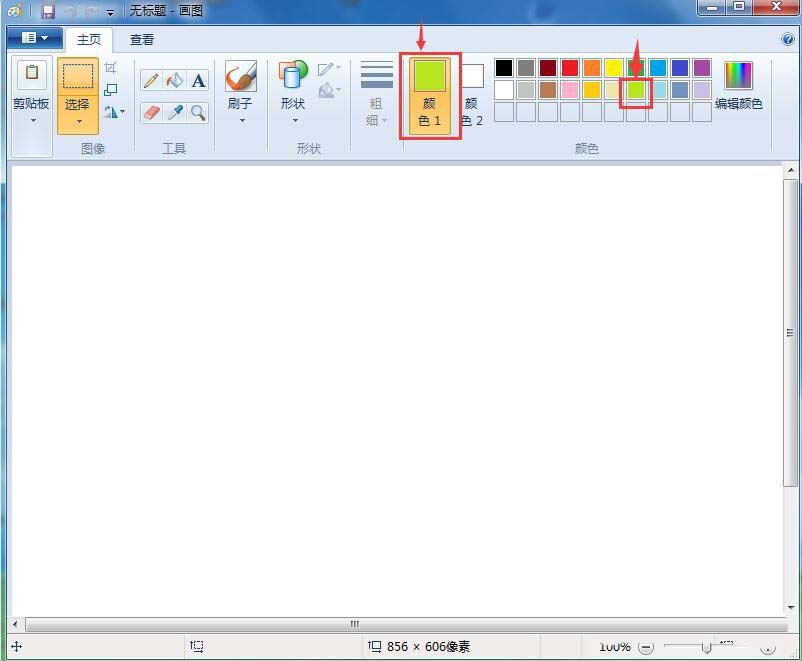Screen dimensions: 802x661
Task: Click the Paint application icon in title bar
Action: point(15,11)
